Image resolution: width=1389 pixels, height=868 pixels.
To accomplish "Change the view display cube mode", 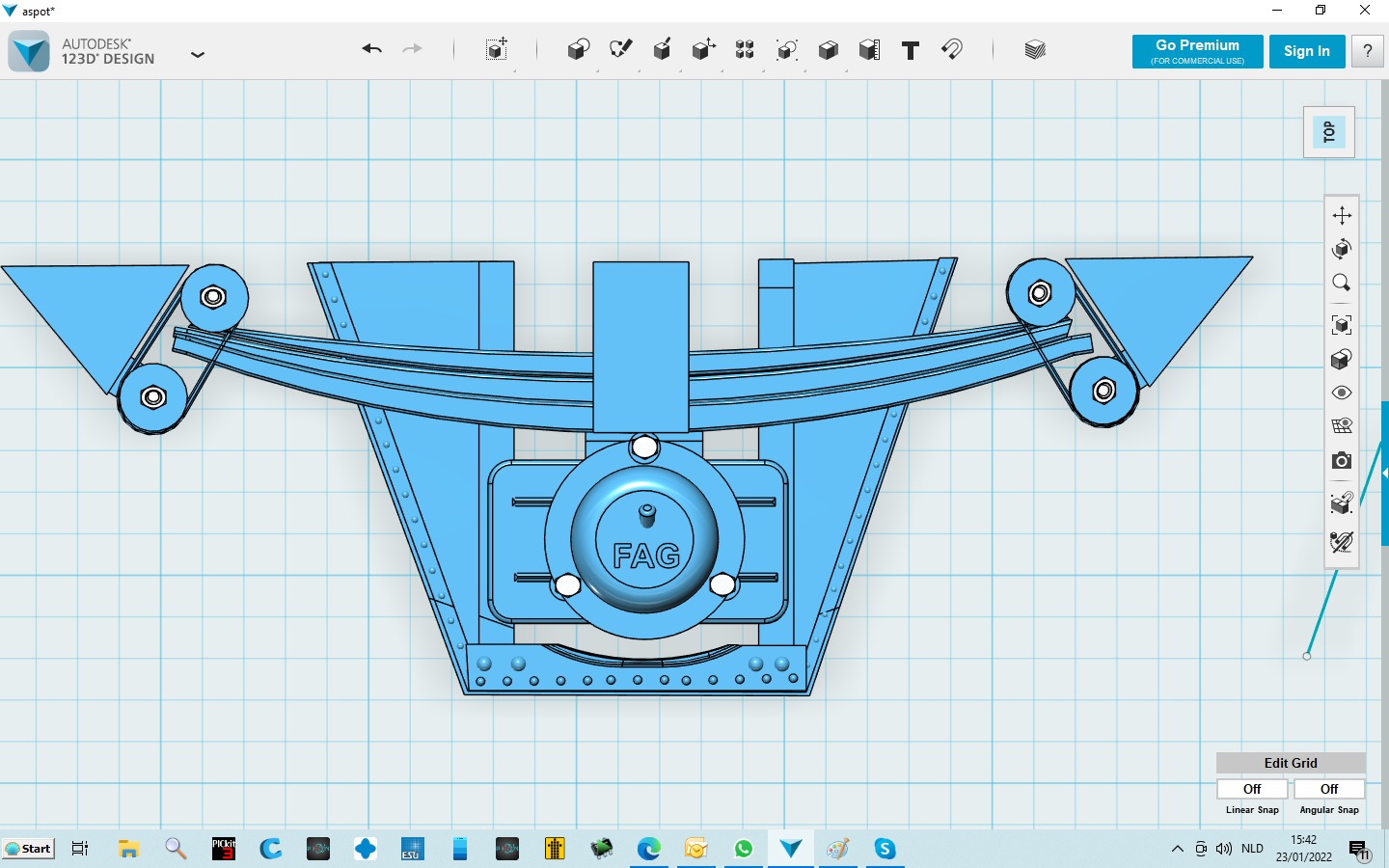I will [1342, 359].
